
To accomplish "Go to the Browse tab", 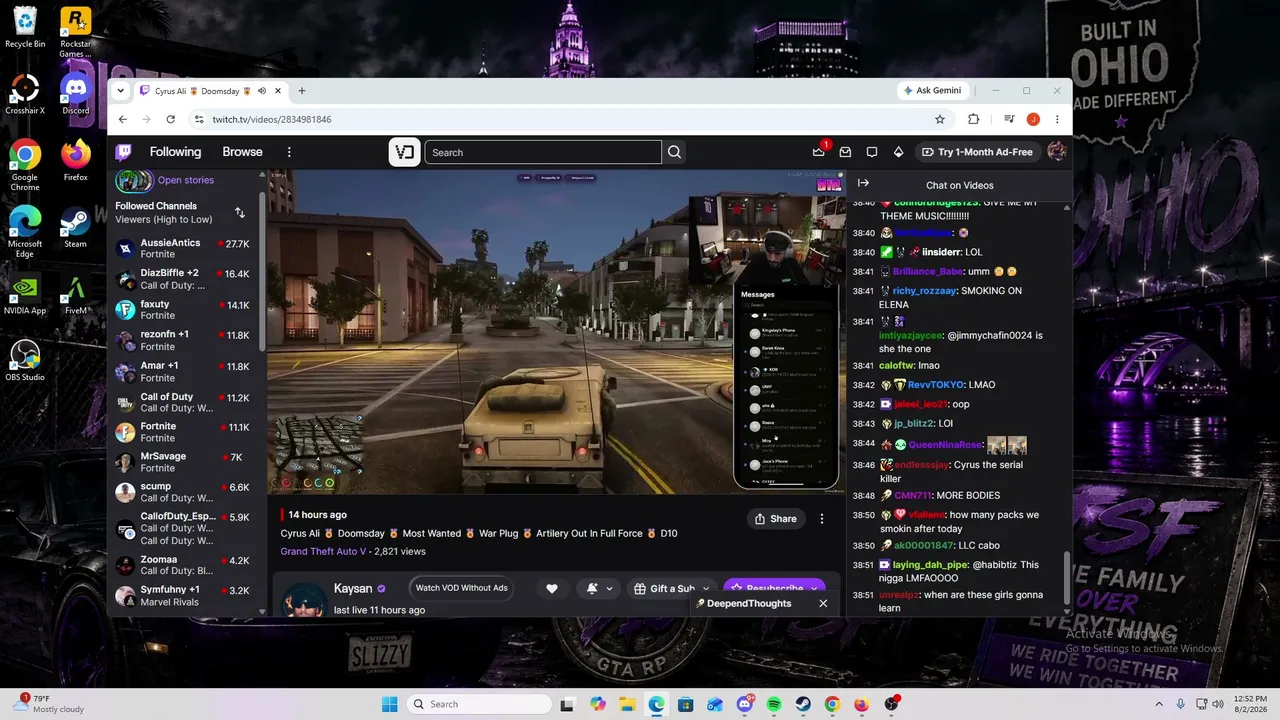I will click(242, 152).
